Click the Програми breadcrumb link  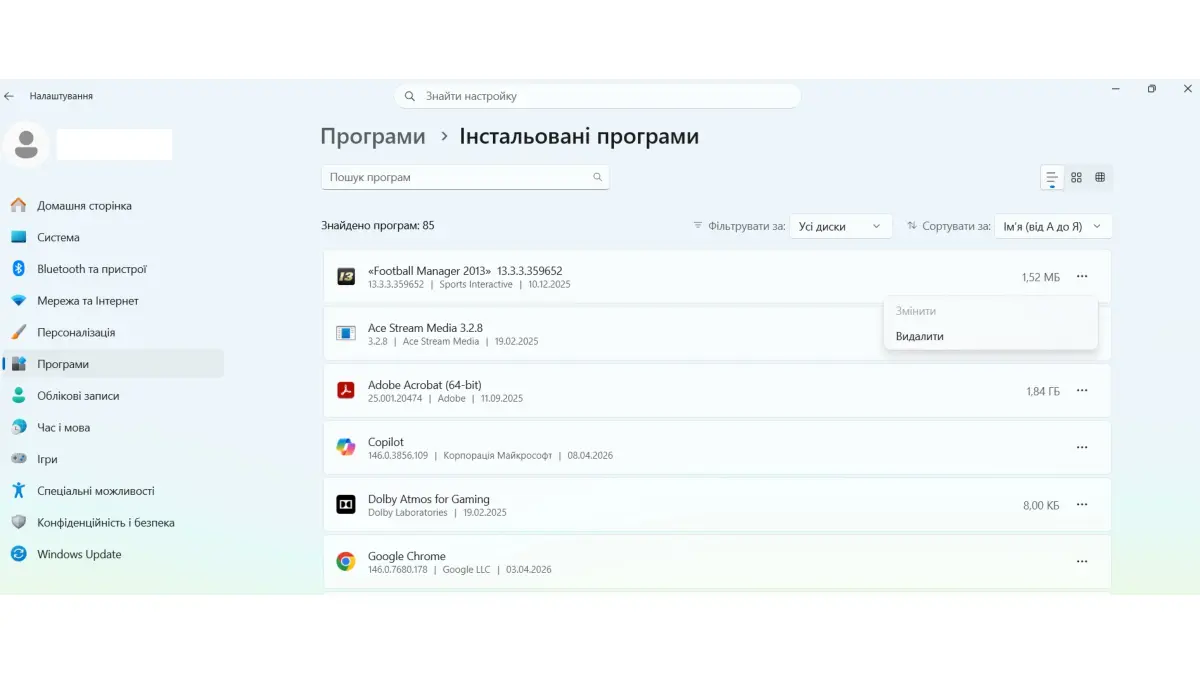pyautogui.click(x=373, y=137)
